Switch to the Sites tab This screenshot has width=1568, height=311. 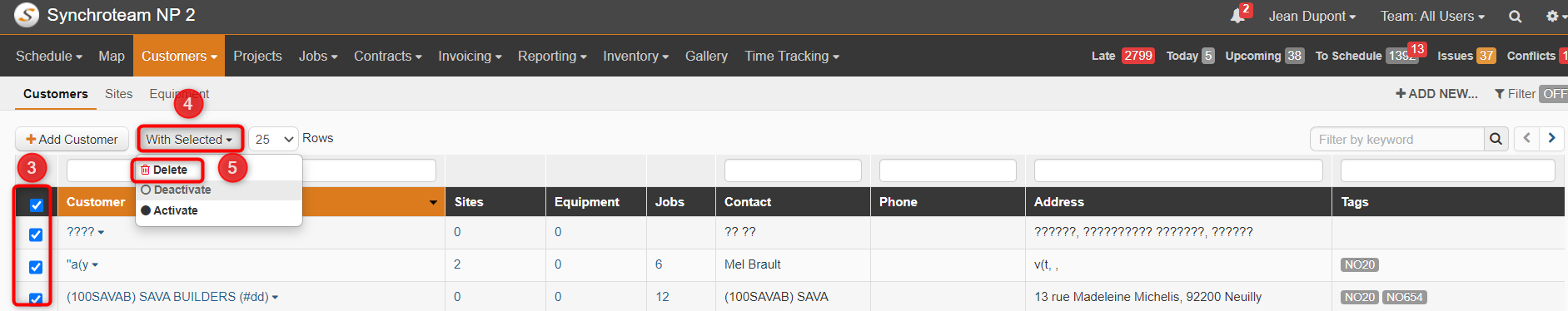118,94
